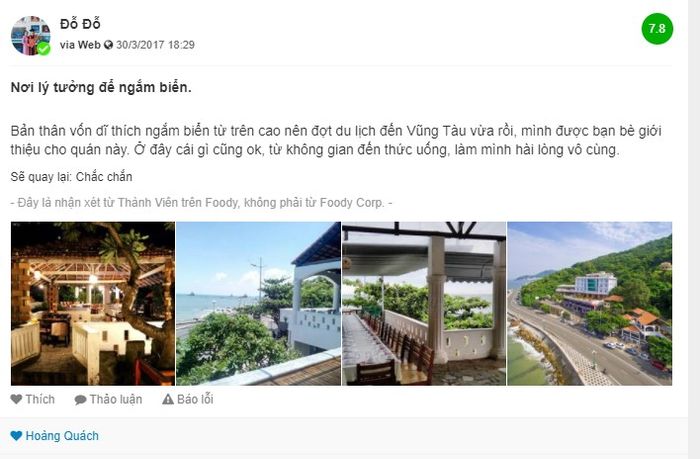The height and width of the screenshot is (459, 700).
Task: Open the Hoàng Quách profile link
Action: (62, 436)
